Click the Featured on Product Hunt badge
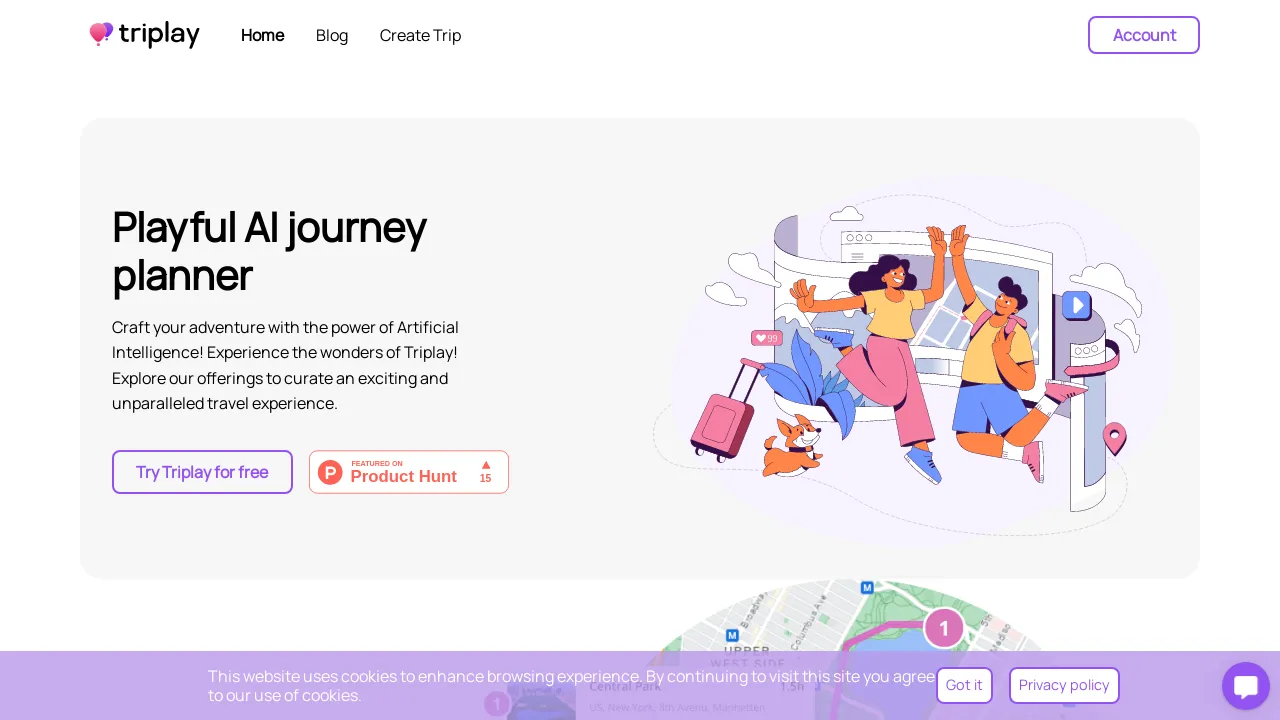1280x720 pixels. [409, 472]
